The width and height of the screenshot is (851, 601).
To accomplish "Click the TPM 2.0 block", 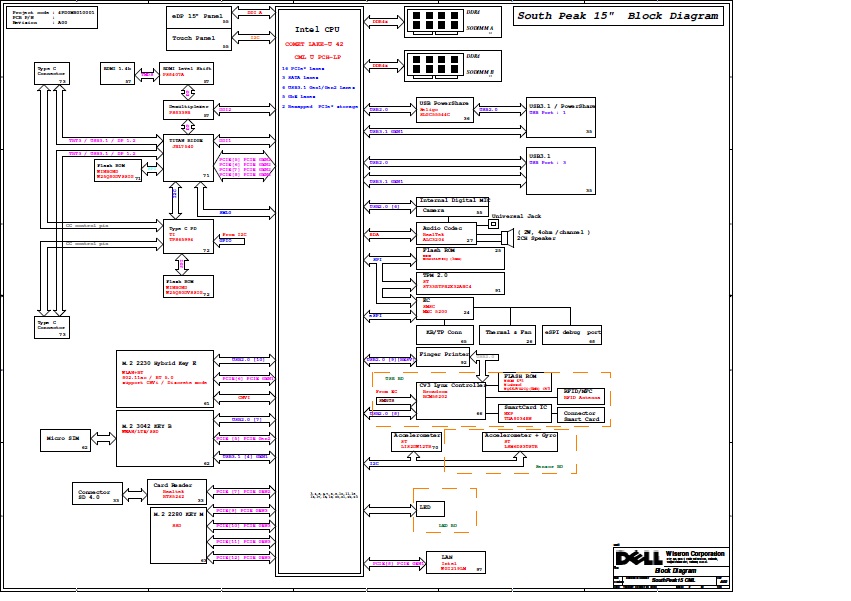I will coord(460,283).
